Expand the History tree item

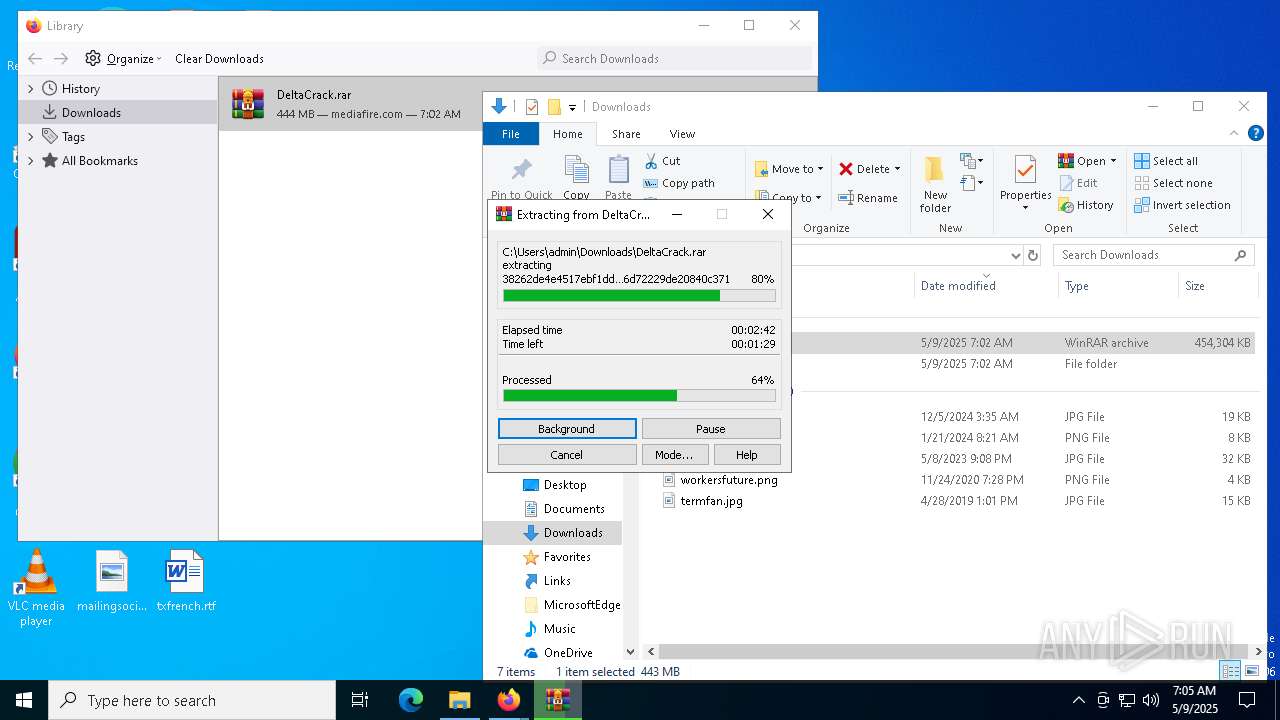31,89
